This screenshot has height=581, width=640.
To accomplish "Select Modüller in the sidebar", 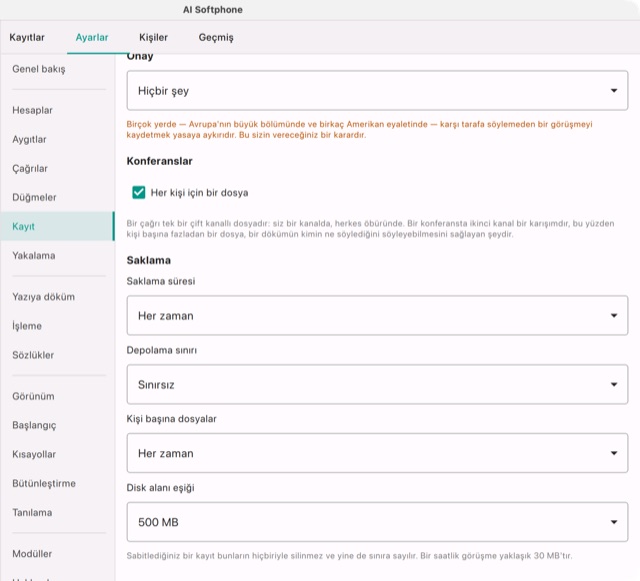I will click(x=57, y=554).
